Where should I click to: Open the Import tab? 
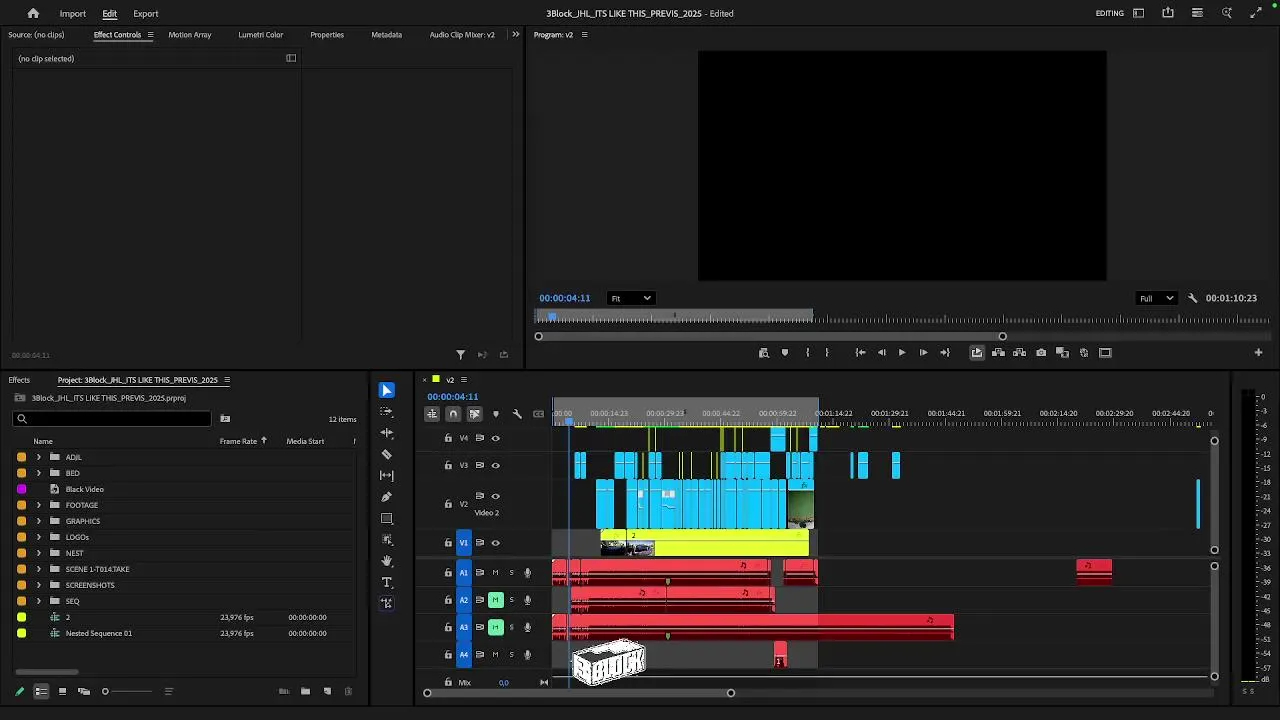coord(72,13)
